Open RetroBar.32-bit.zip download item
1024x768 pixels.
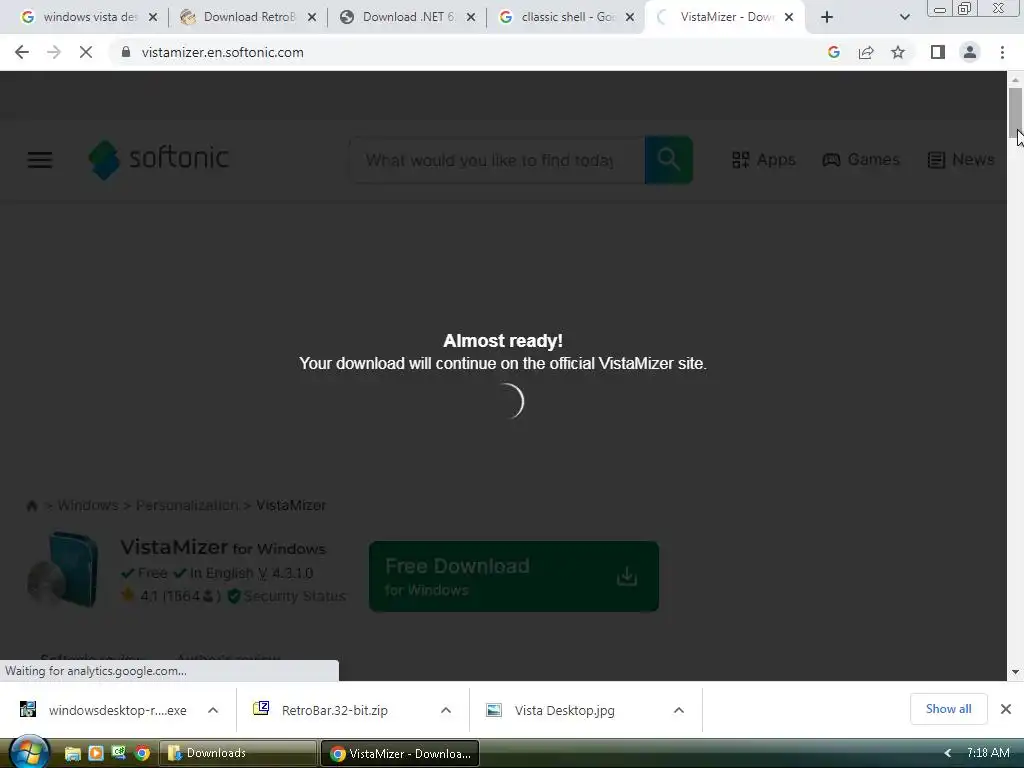pos(323,710)
